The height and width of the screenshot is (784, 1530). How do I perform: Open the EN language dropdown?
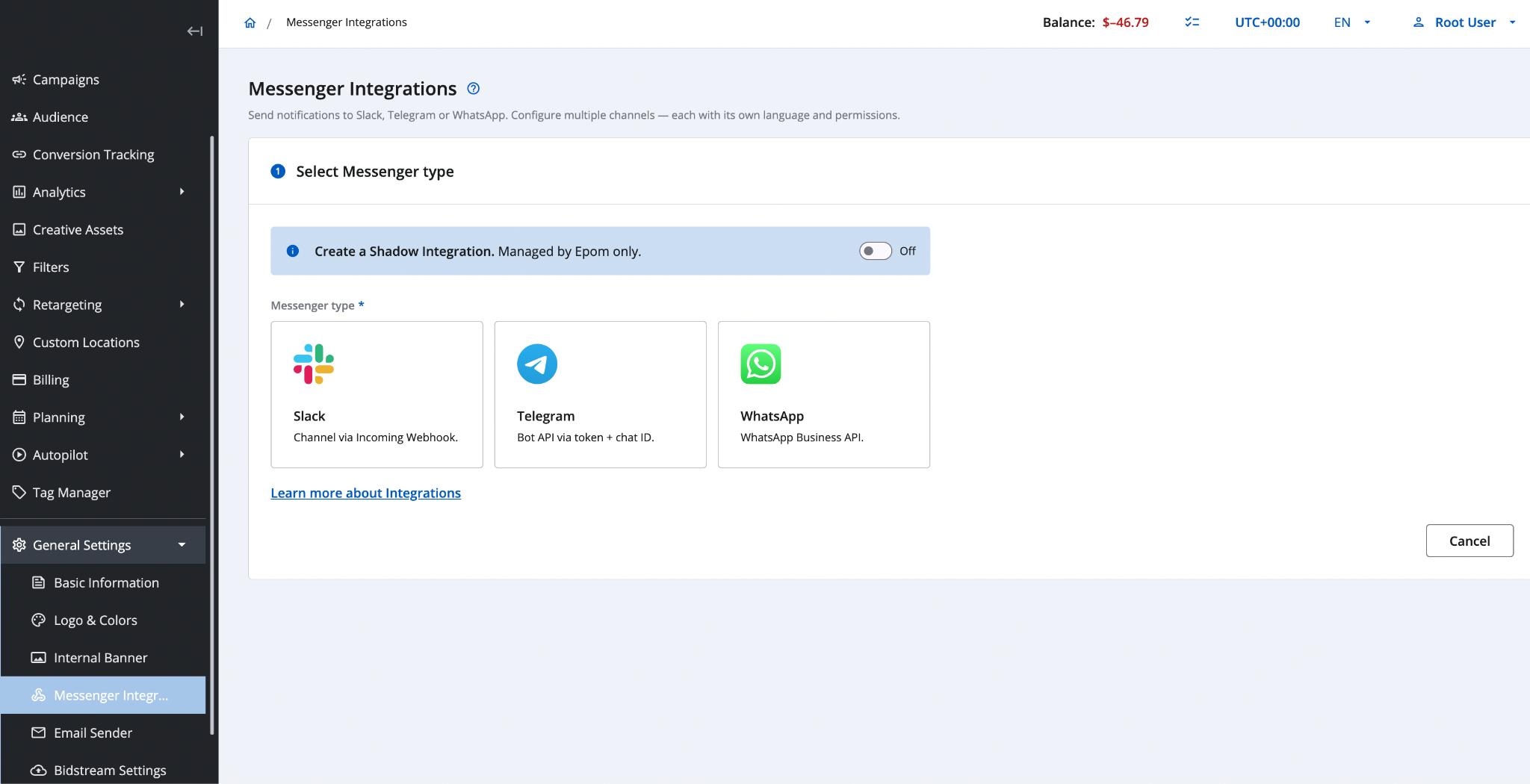tap(1352, 22)
